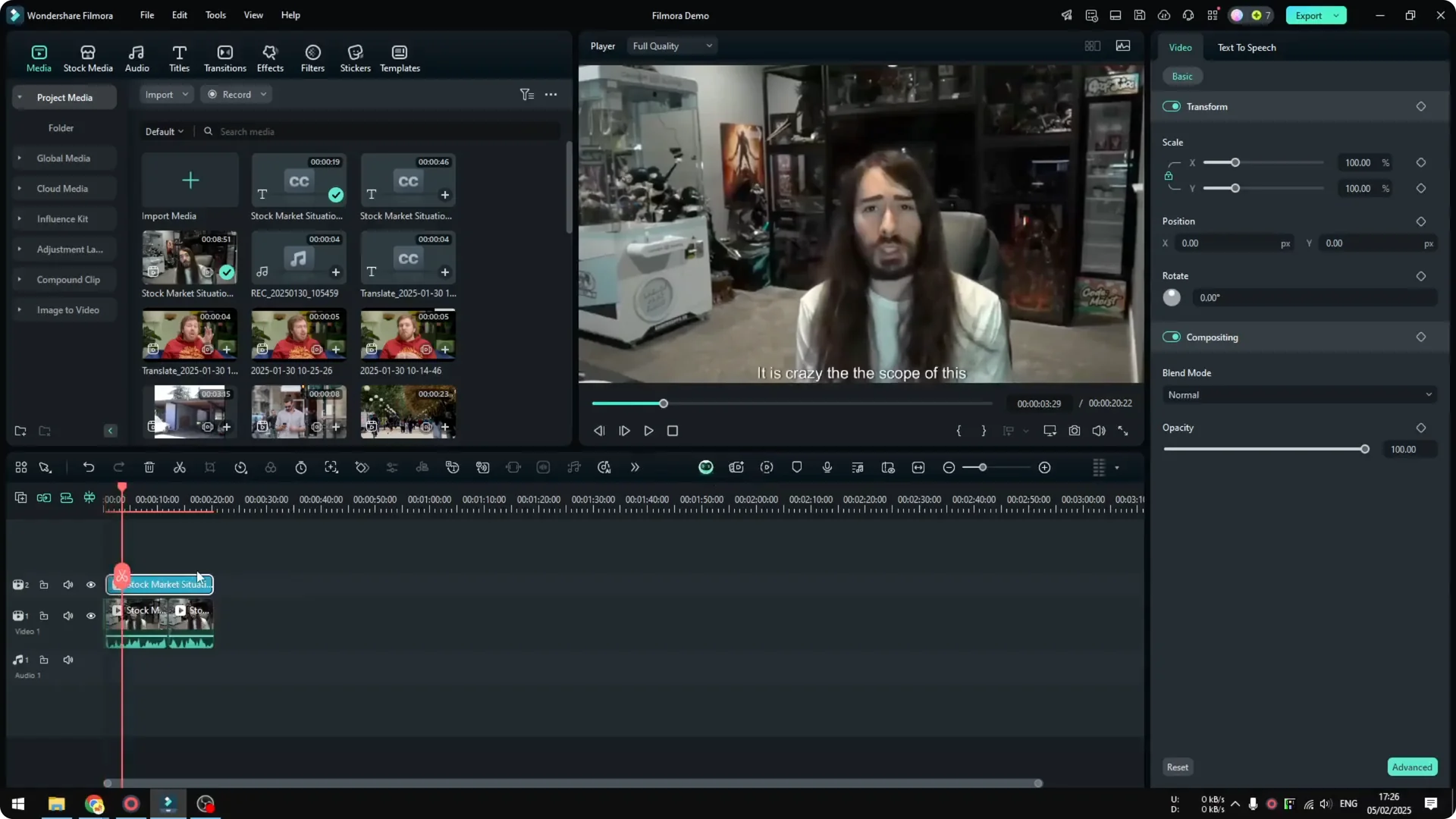Expand the Compound Clip folder
This screenshot has height=819, width=1456.
(x=19, y=279)
